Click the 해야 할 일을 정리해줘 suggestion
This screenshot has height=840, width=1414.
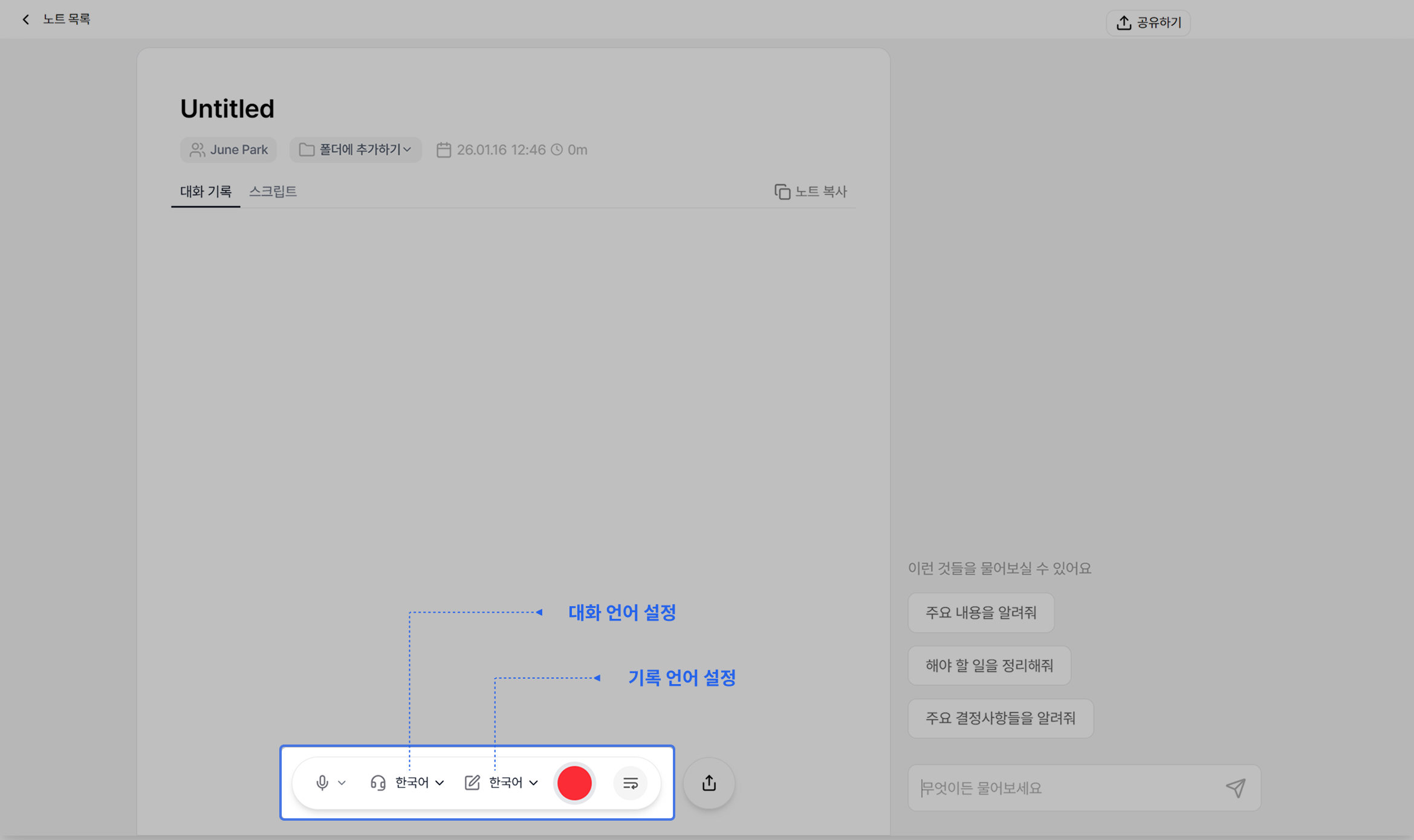(989, 665)
